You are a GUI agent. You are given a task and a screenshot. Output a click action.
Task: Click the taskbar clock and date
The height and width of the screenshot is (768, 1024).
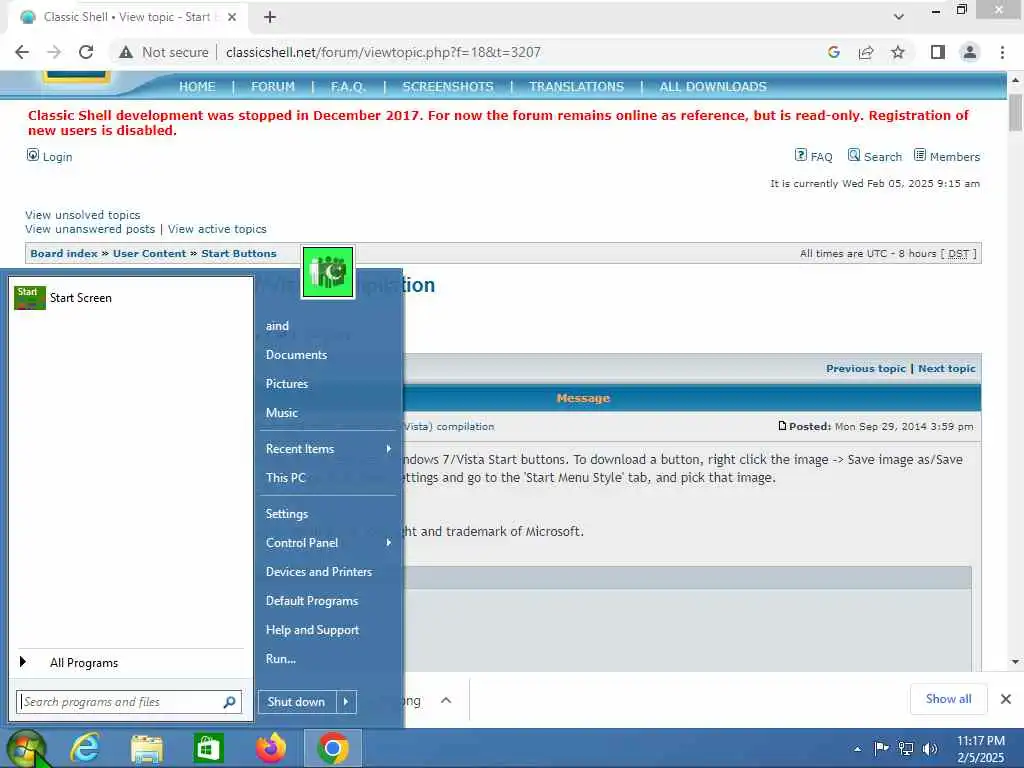[981, 749]
